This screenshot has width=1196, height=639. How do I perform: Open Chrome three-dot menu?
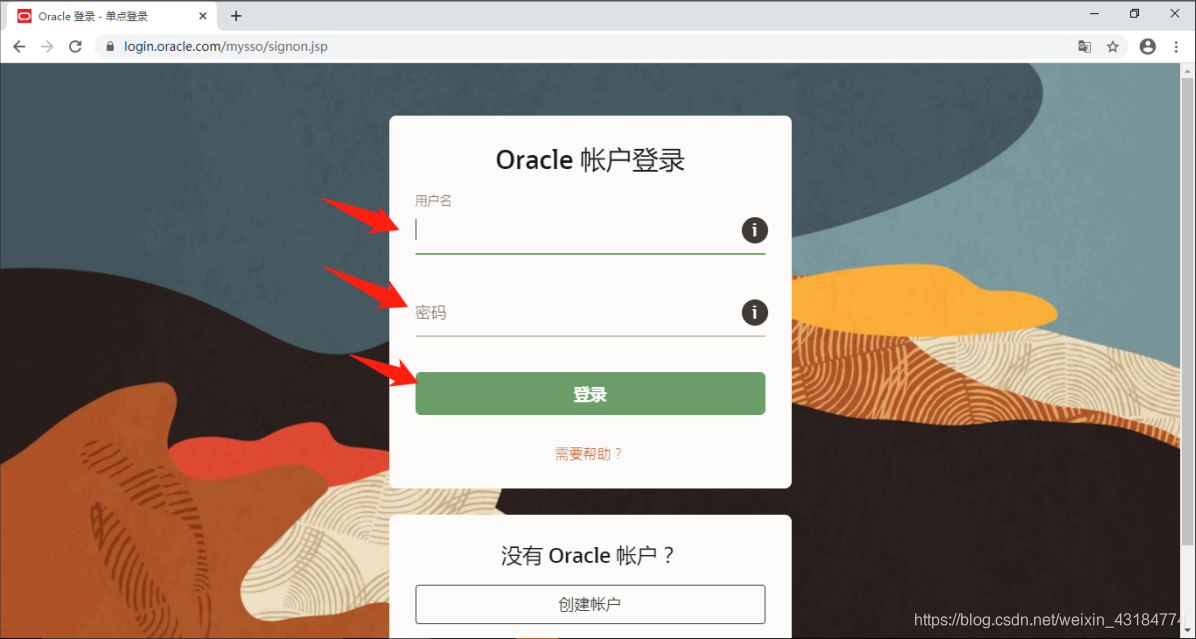1176,47
